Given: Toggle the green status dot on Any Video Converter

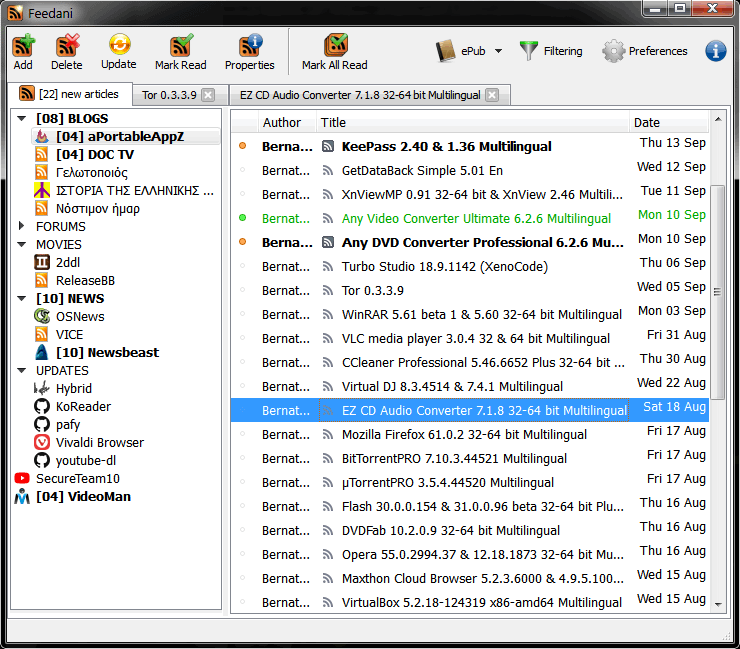Looking at the screenshot, I should pos(242,218).
